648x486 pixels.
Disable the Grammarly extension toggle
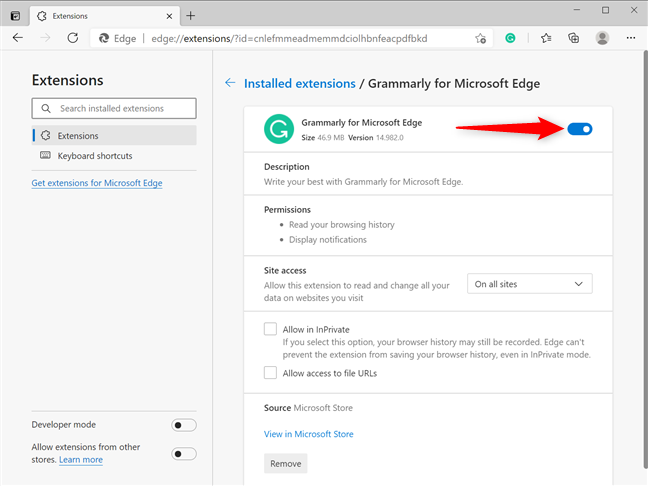coord(579,129)
